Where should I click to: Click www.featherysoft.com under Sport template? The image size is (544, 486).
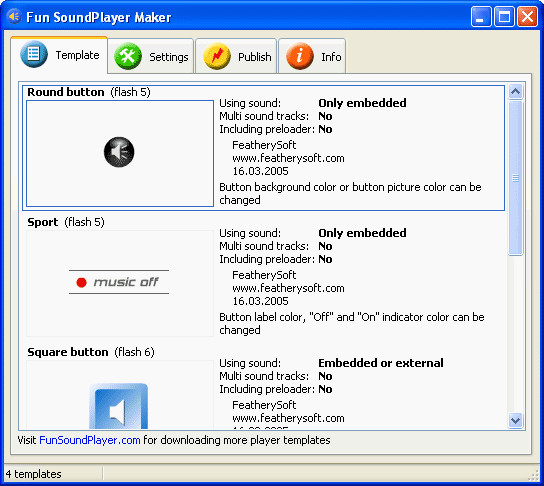point(288,288)
